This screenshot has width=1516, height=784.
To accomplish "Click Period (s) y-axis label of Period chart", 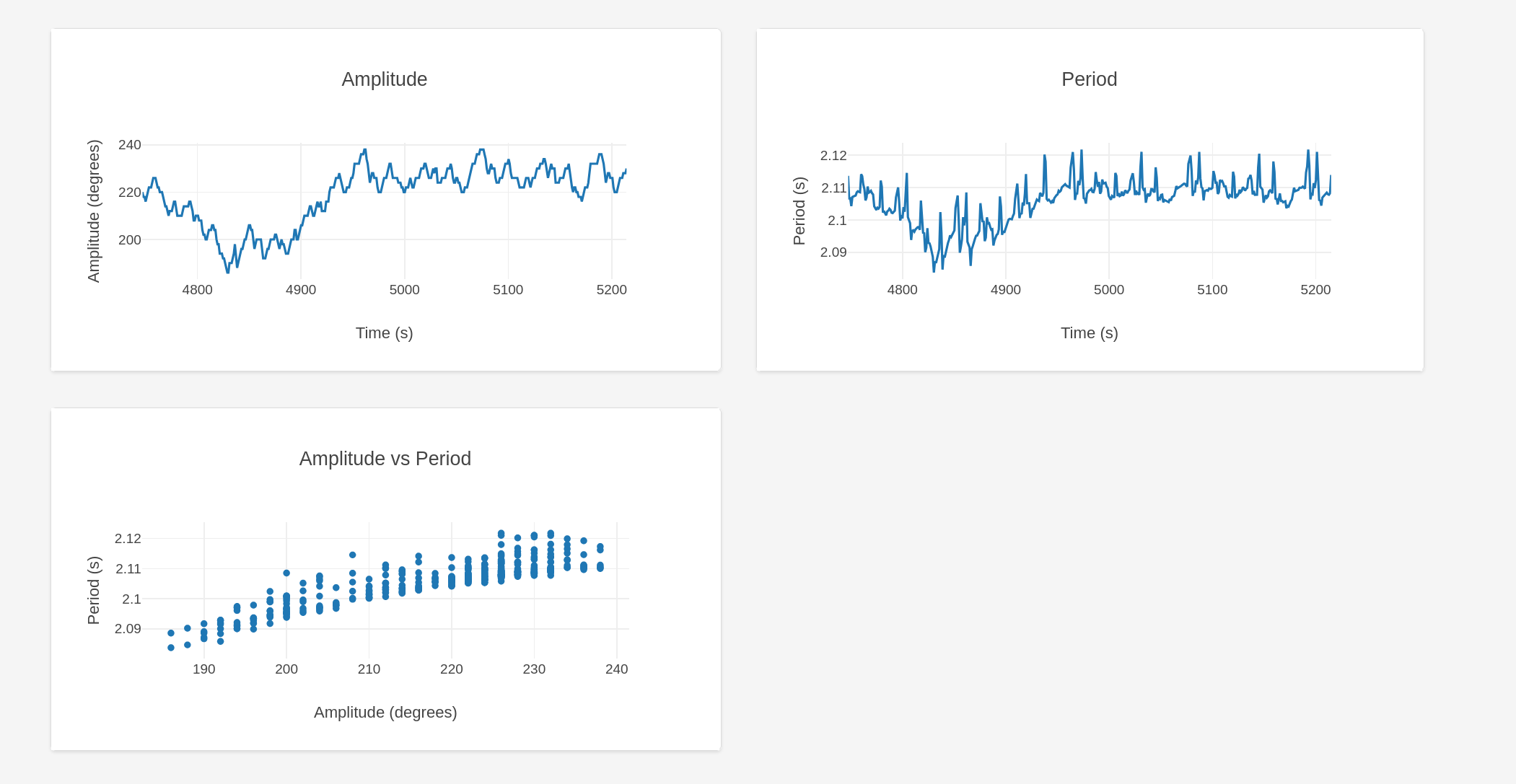I will coord(799,211).
